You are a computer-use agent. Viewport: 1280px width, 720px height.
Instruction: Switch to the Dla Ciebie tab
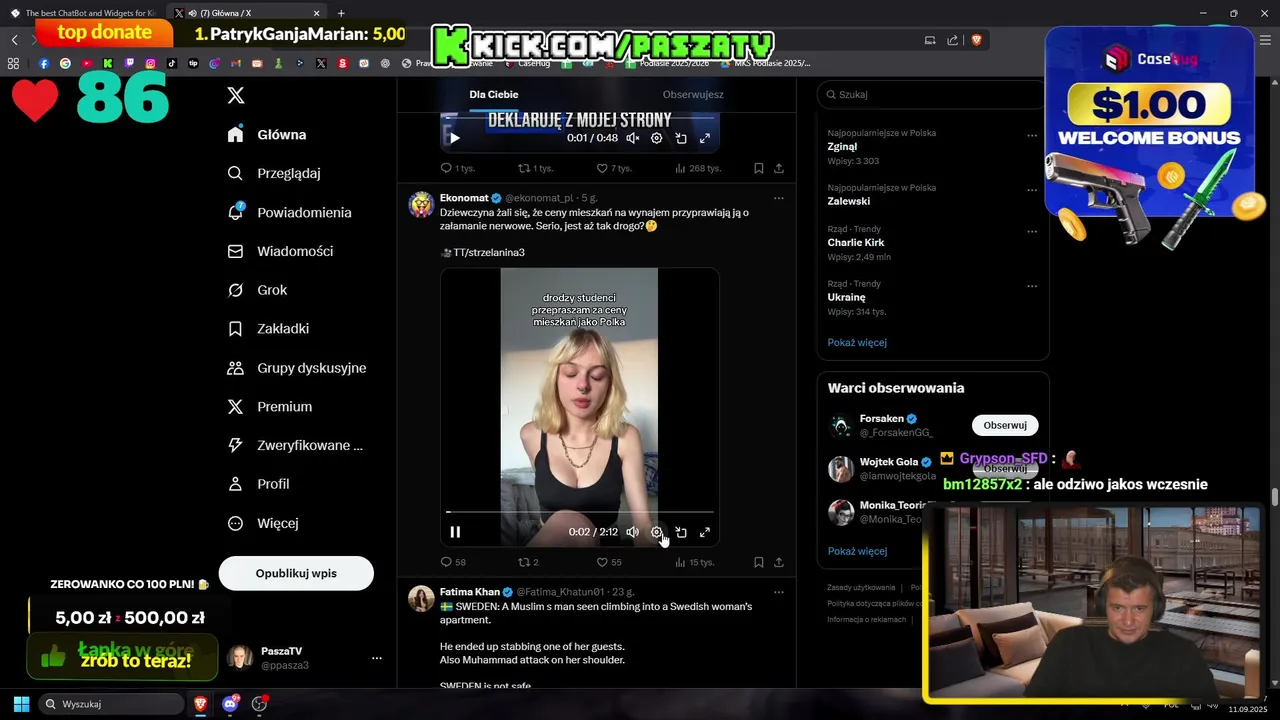tap(494, 94)
